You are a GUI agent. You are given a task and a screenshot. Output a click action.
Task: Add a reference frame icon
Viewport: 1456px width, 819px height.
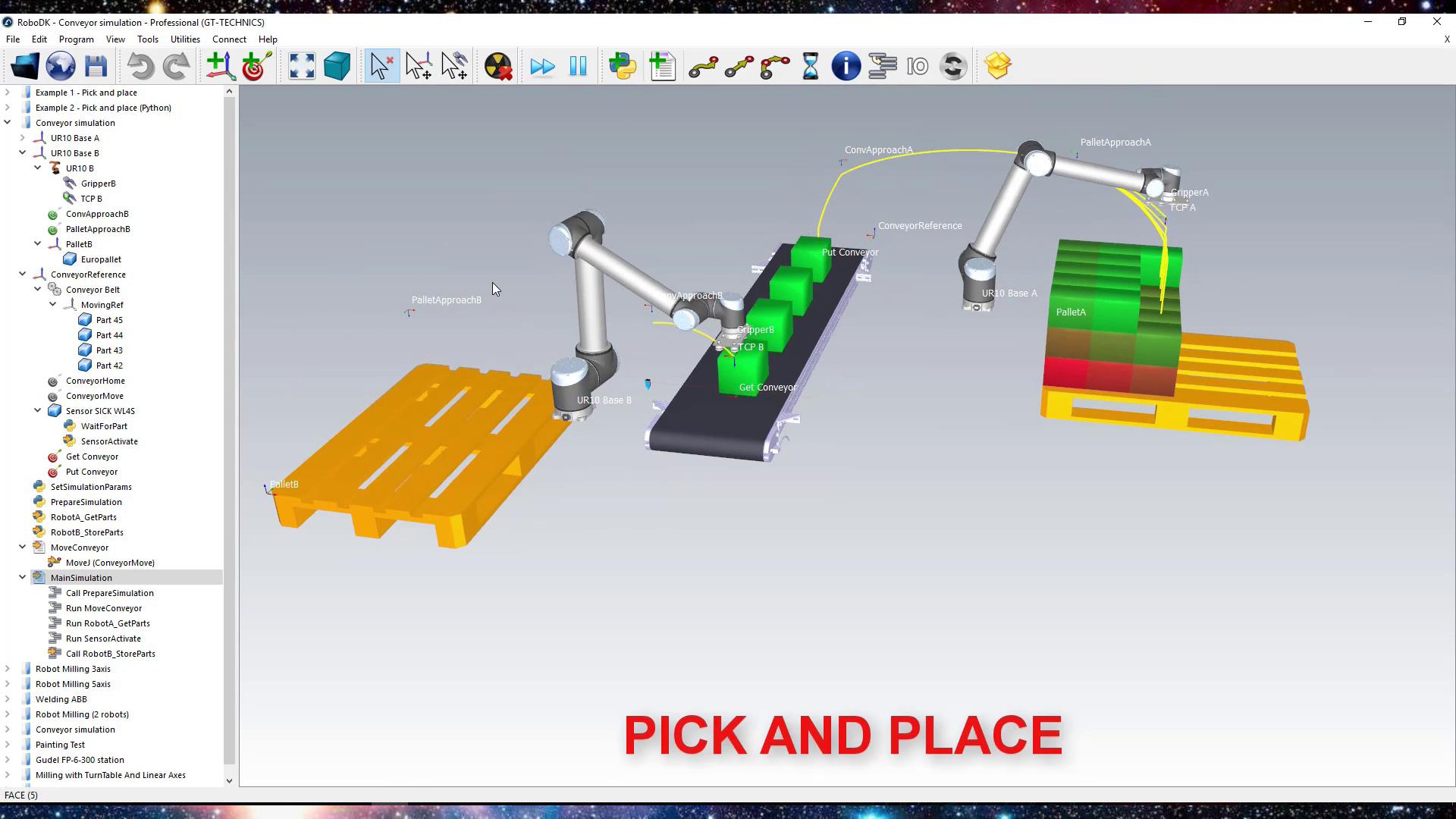coord(220,67)
